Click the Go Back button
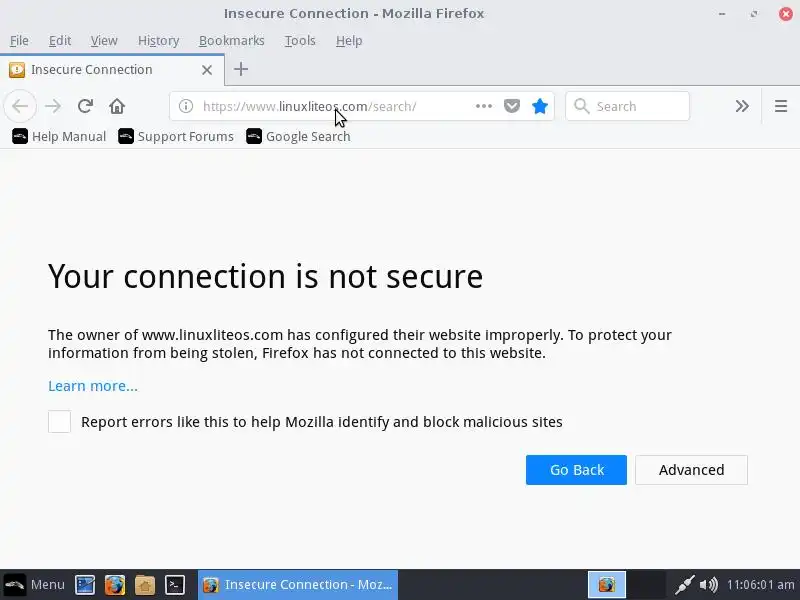This screenshot has width=800, height=600. [x=576, y=470]
